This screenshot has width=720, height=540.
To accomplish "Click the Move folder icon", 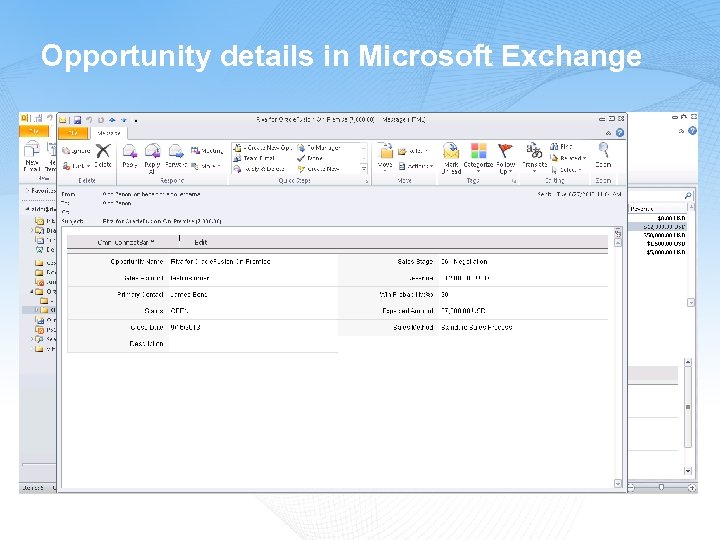I will (385, 151).
